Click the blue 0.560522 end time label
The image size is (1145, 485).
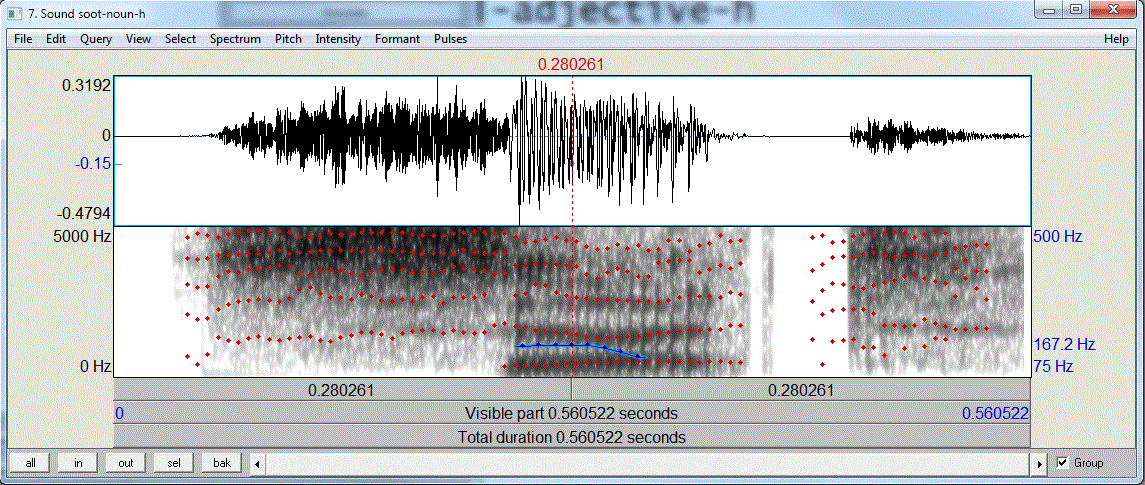(x=995, y=414)
